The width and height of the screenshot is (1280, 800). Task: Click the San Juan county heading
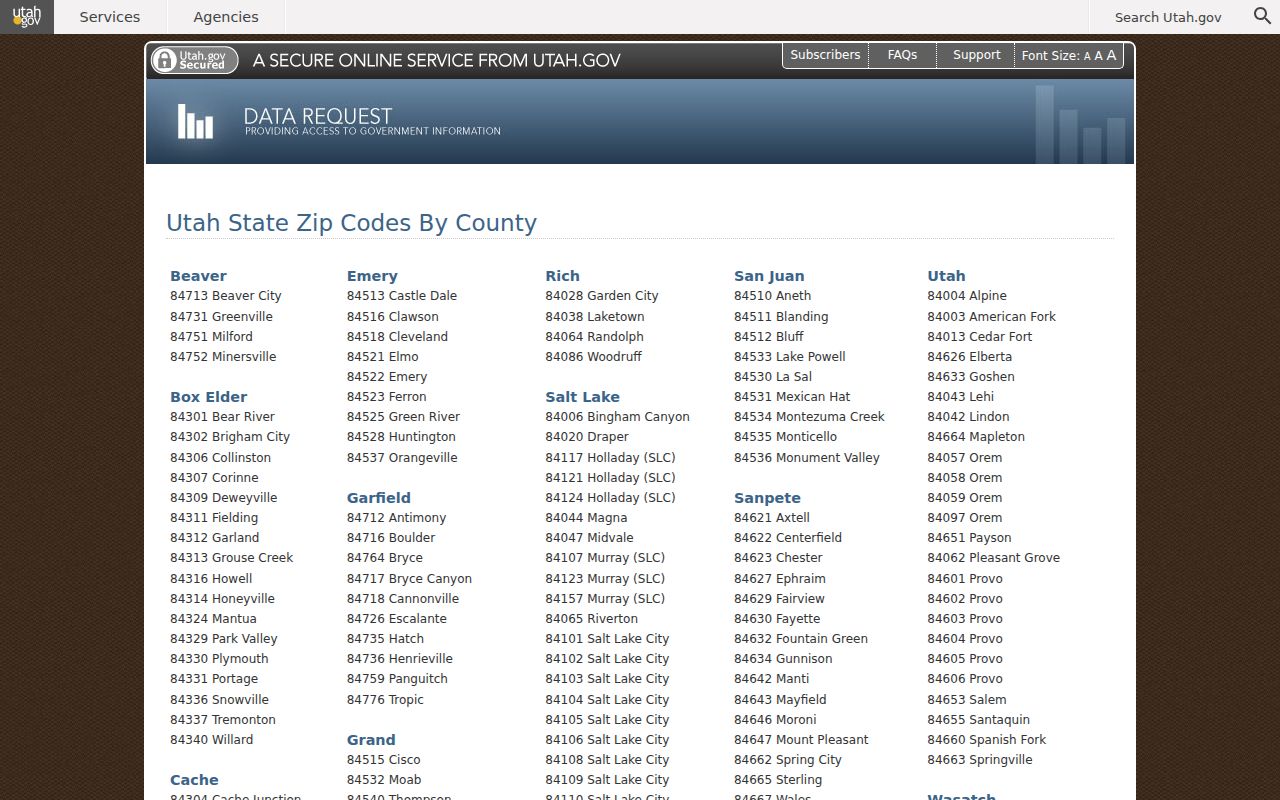pyautogui.click(x=769, y=276)
